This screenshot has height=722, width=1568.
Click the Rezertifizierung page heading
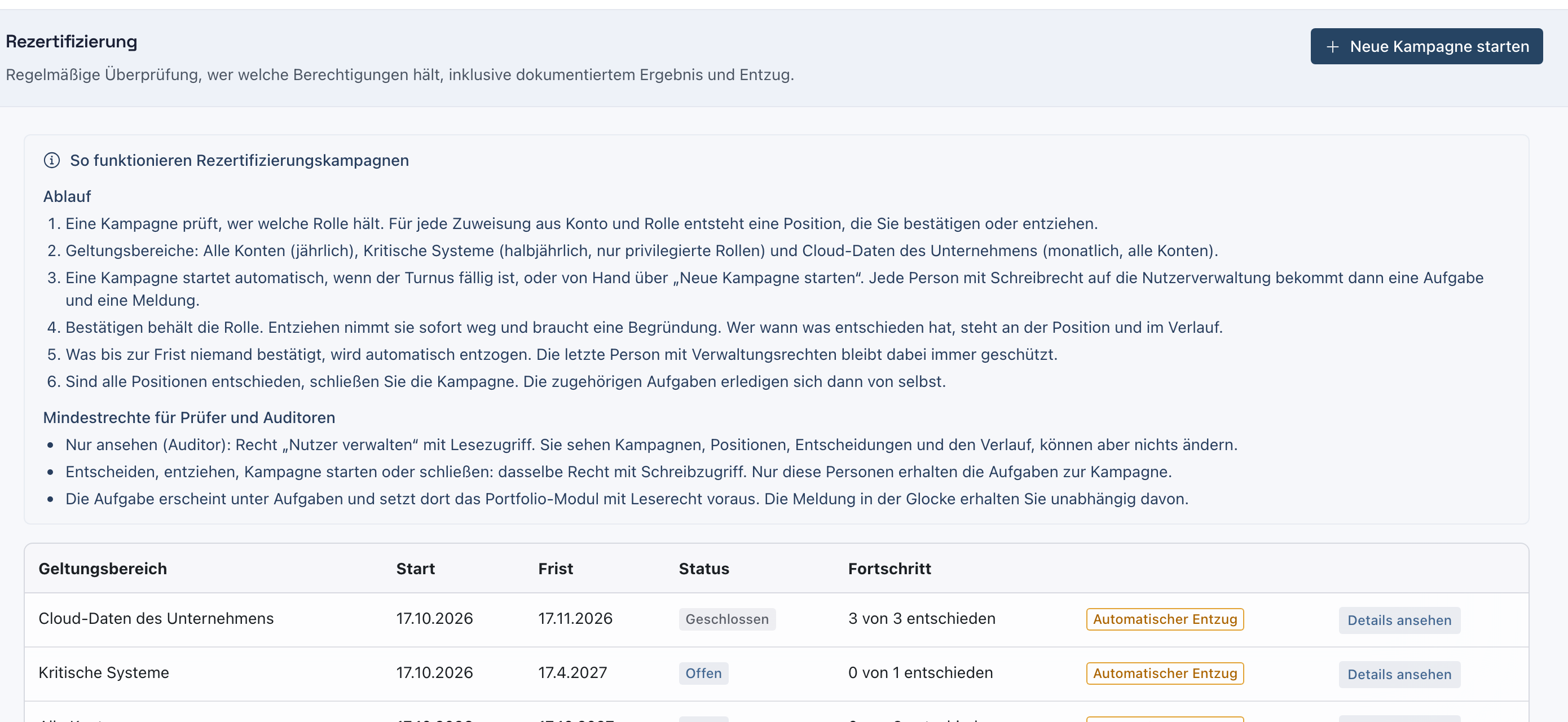pos(71,41)
